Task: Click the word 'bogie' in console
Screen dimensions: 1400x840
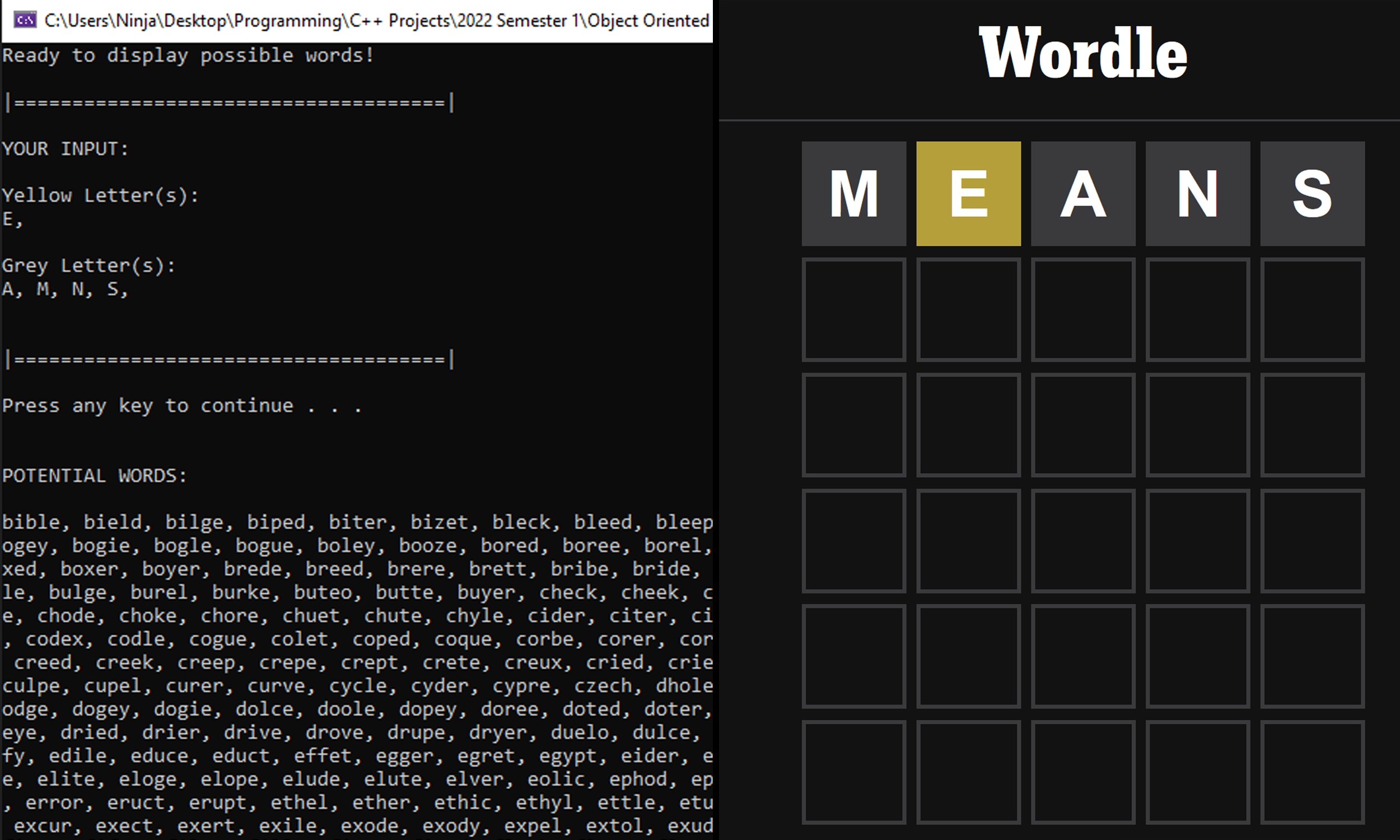Action: coord(101,546)
